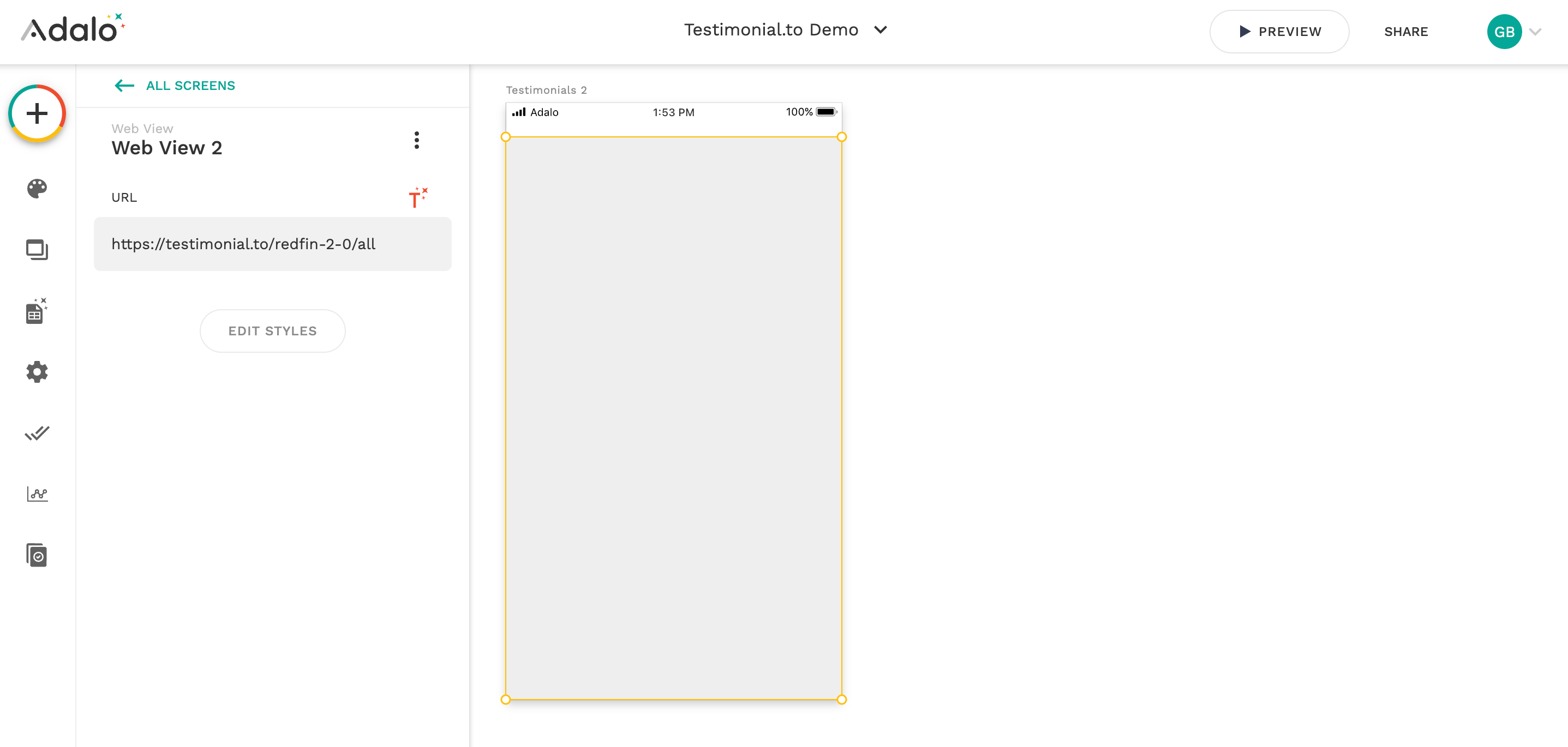Open the Publish double-checkmark icon

click(x=37, y=433)
